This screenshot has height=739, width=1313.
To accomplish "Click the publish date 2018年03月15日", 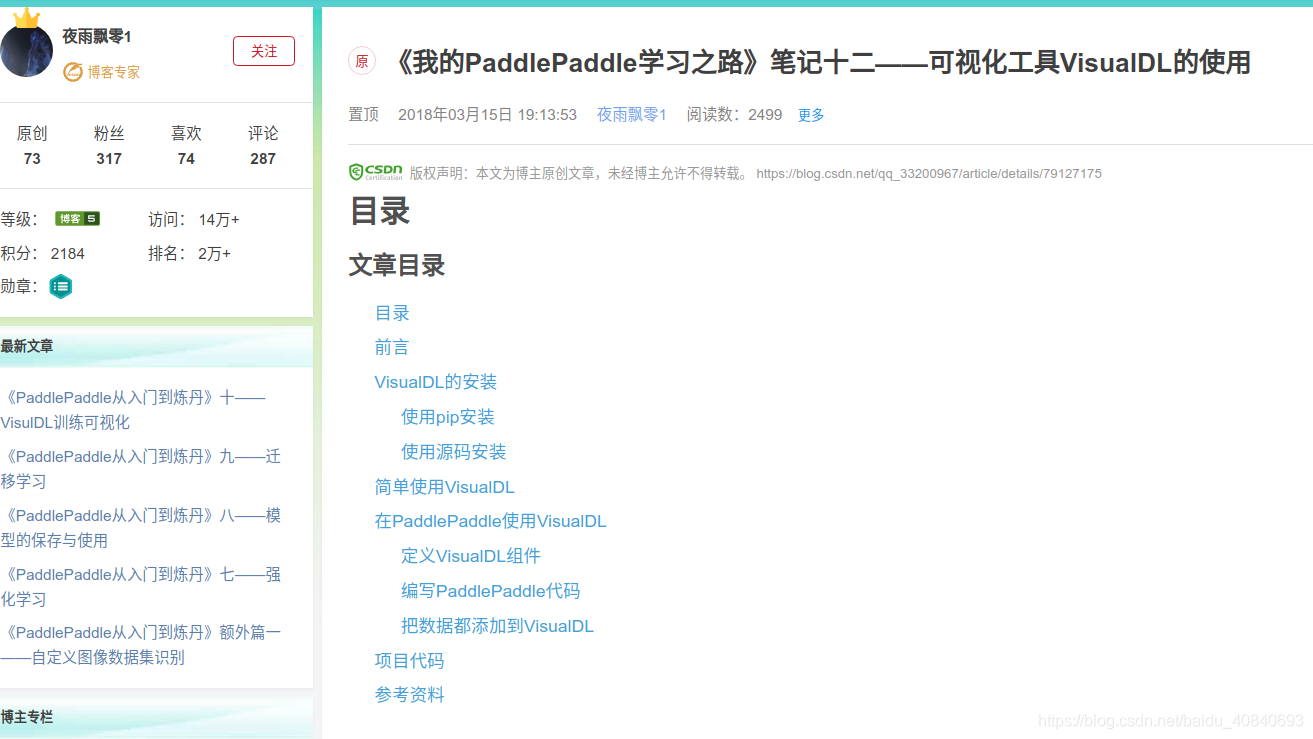I will coord(487,114).
